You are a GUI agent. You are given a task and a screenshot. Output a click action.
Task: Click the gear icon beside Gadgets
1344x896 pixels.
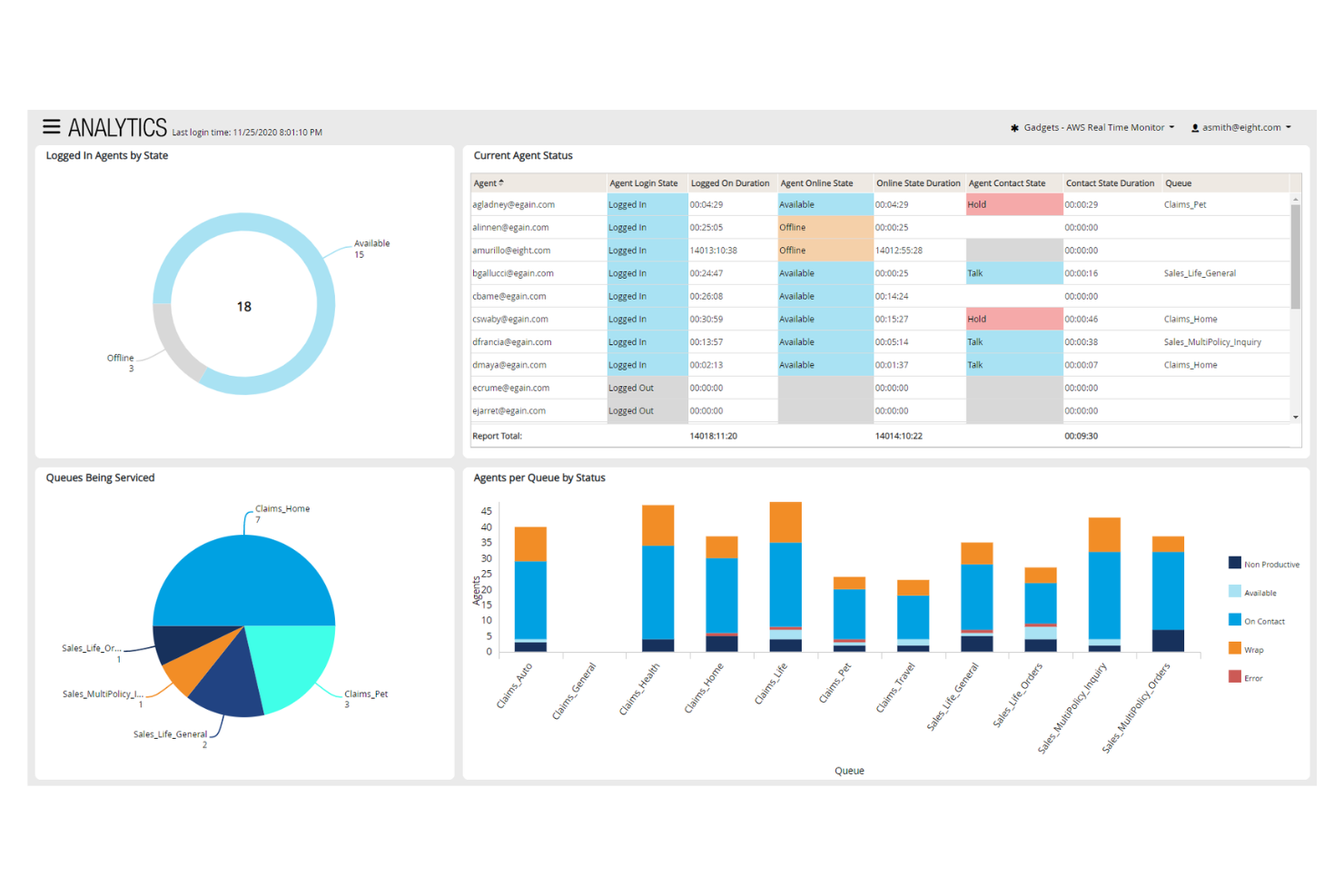pos(1015,128)
